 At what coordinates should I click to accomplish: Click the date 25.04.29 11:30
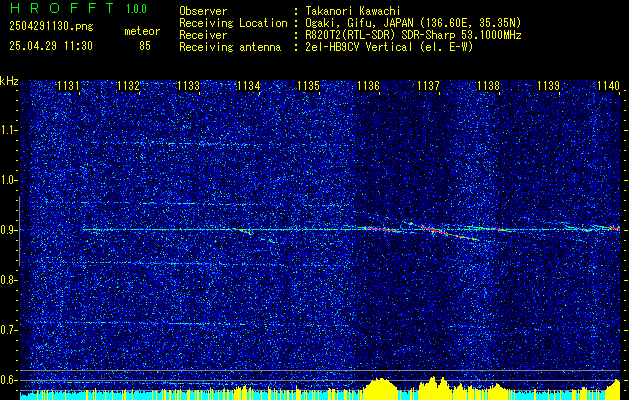(51, 46)
